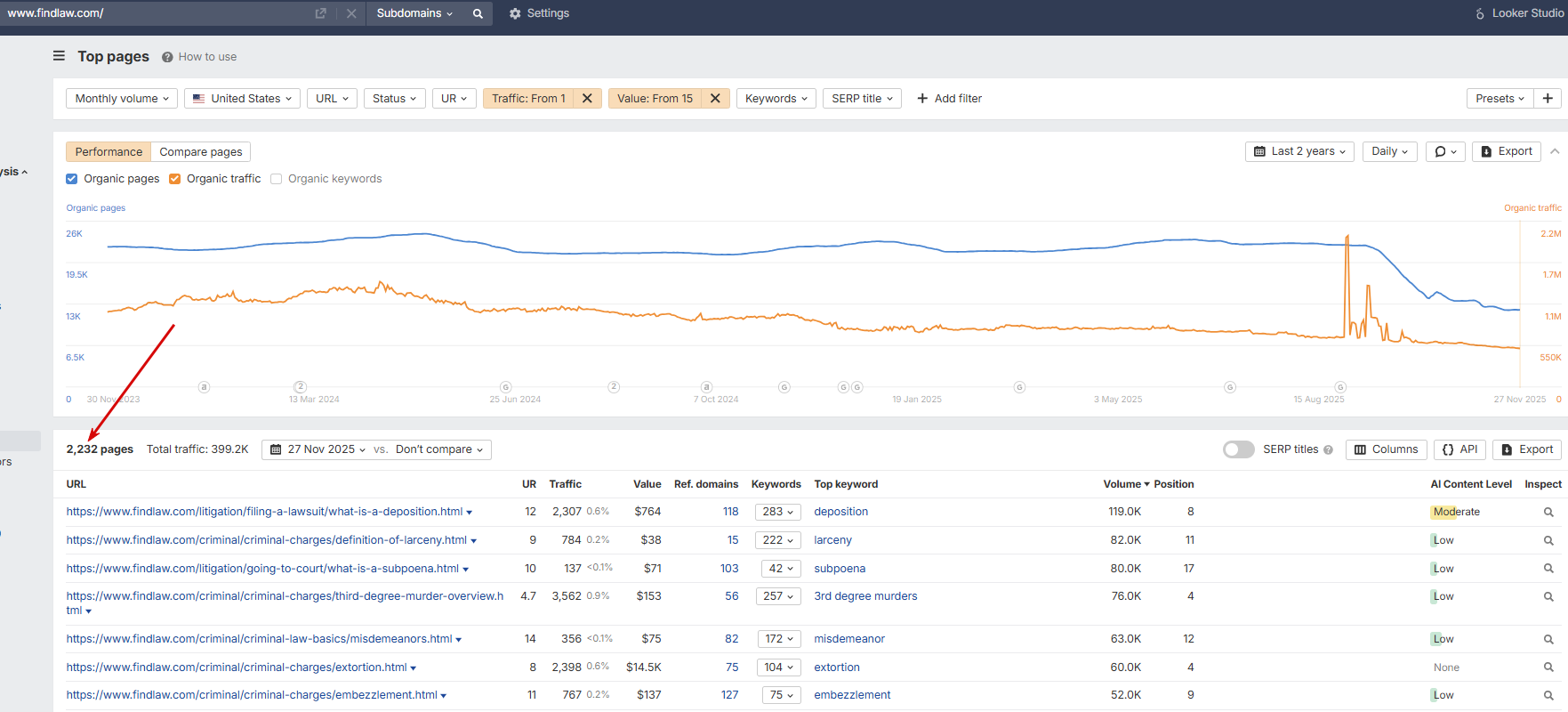Open the Status filter dropdown
The image size is (1568, 712).
click(x=395, y=99)
